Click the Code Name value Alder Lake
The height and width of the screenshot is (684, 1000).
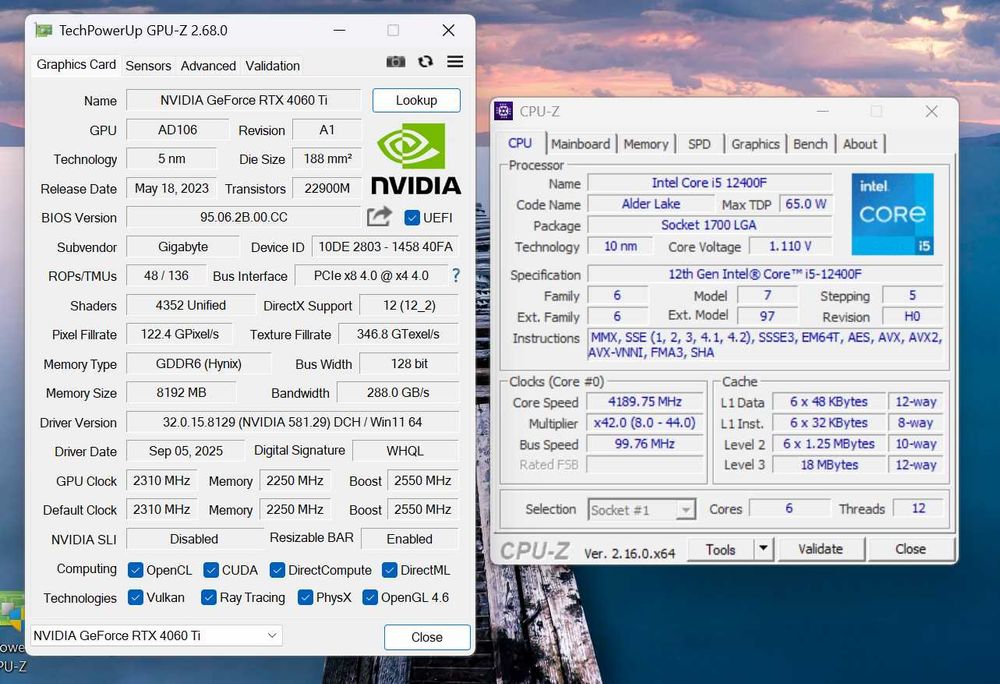(x=651, y=204)
